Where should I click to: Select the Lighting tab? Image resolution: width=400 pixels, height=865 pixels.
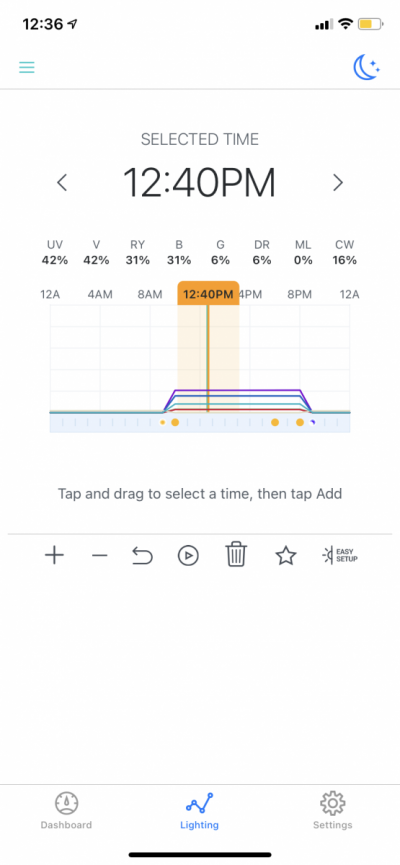coord(200,811)
